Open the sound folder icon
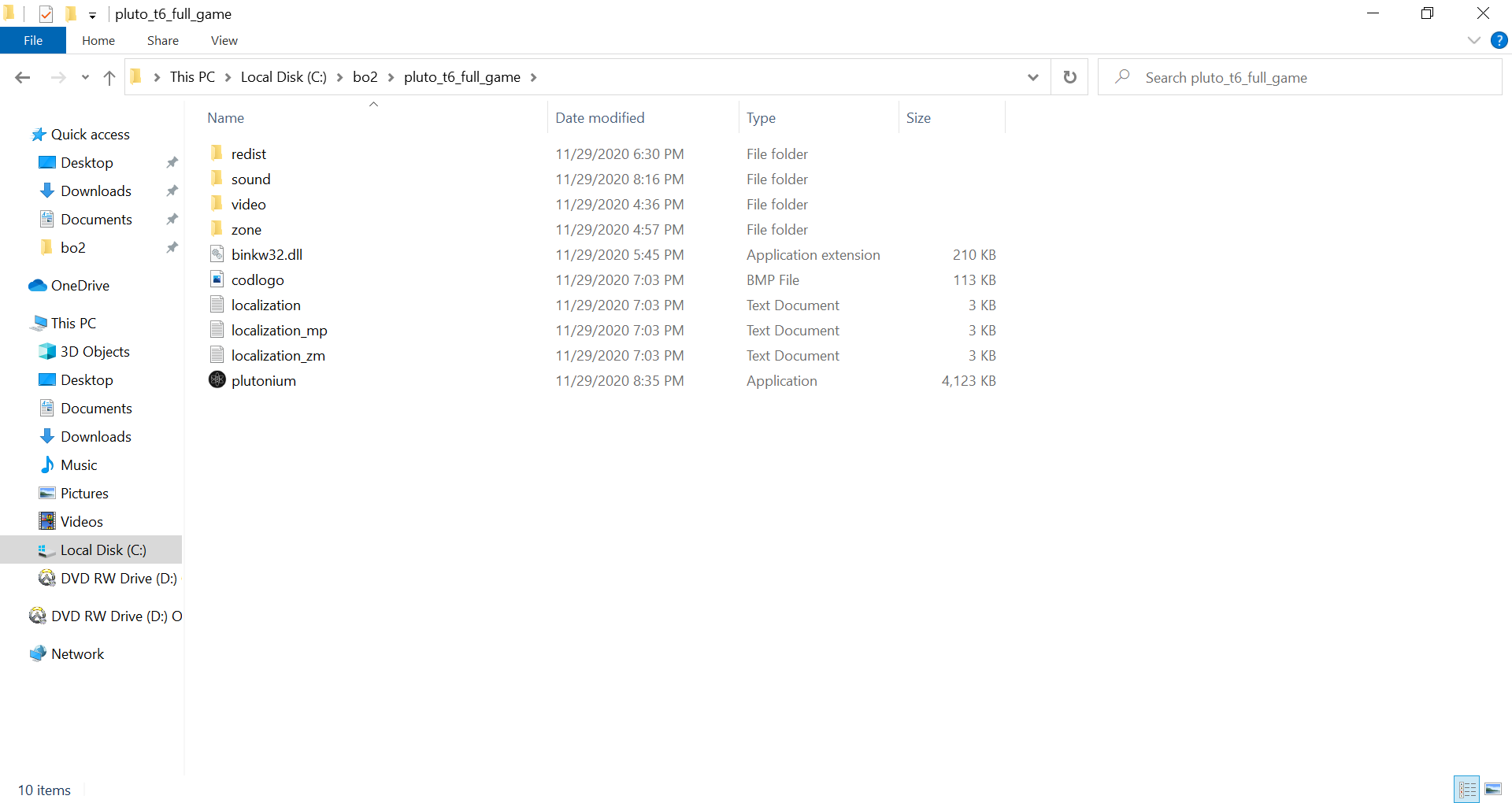Image resolution: width=1512 pixels, height=803 pixels. [x=217, y=178]
